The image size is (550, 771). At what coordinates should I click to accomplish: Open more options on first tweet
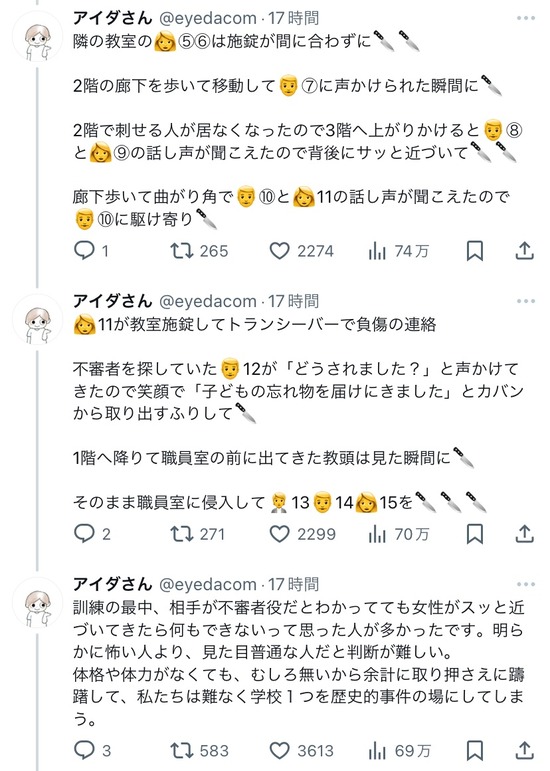click(525, 18)
